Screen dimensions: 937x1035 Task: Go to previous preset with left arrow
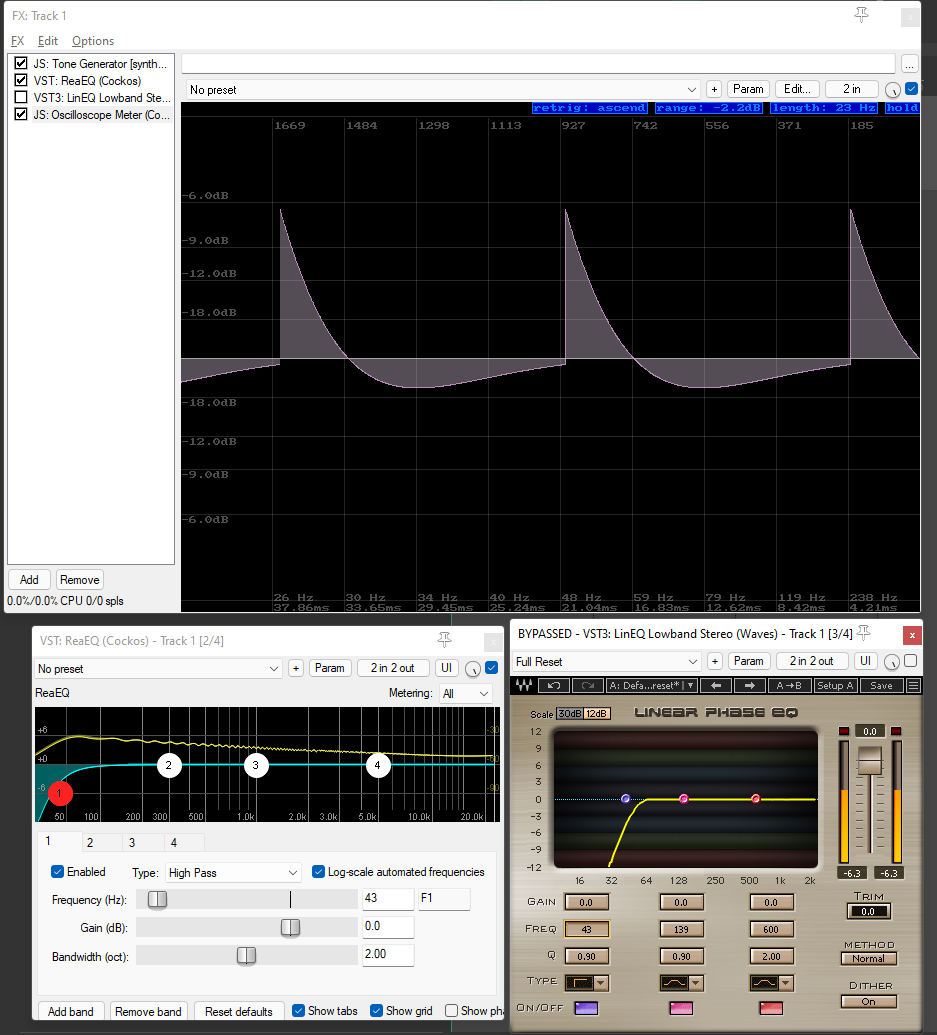click(x=716, y=685)
